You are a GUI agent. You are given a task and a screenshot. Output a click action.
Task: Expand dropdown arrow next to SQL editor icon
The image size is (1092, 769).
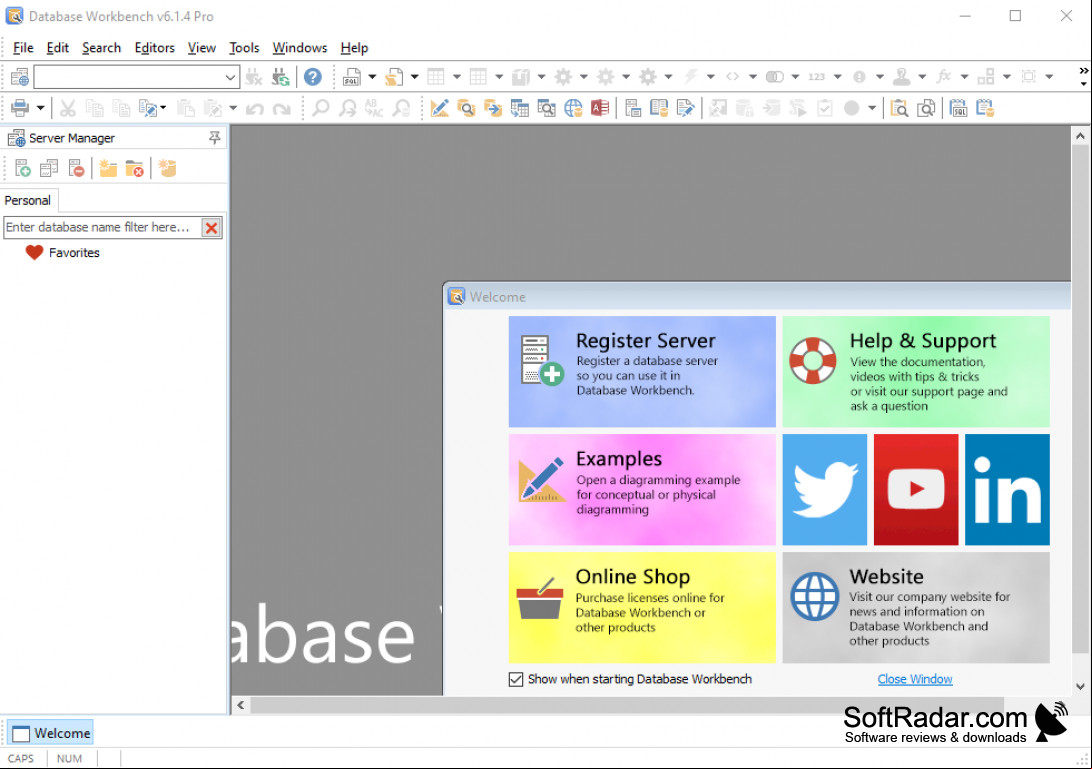(372, 77)
